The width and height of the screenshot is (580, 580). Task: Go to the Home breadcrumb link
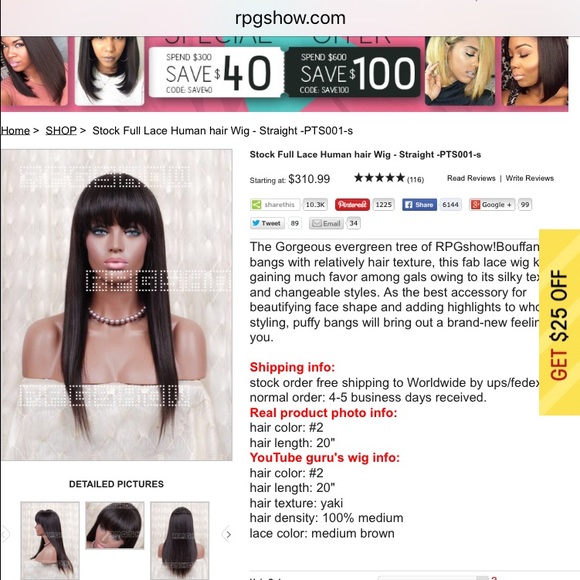[15, 131]
